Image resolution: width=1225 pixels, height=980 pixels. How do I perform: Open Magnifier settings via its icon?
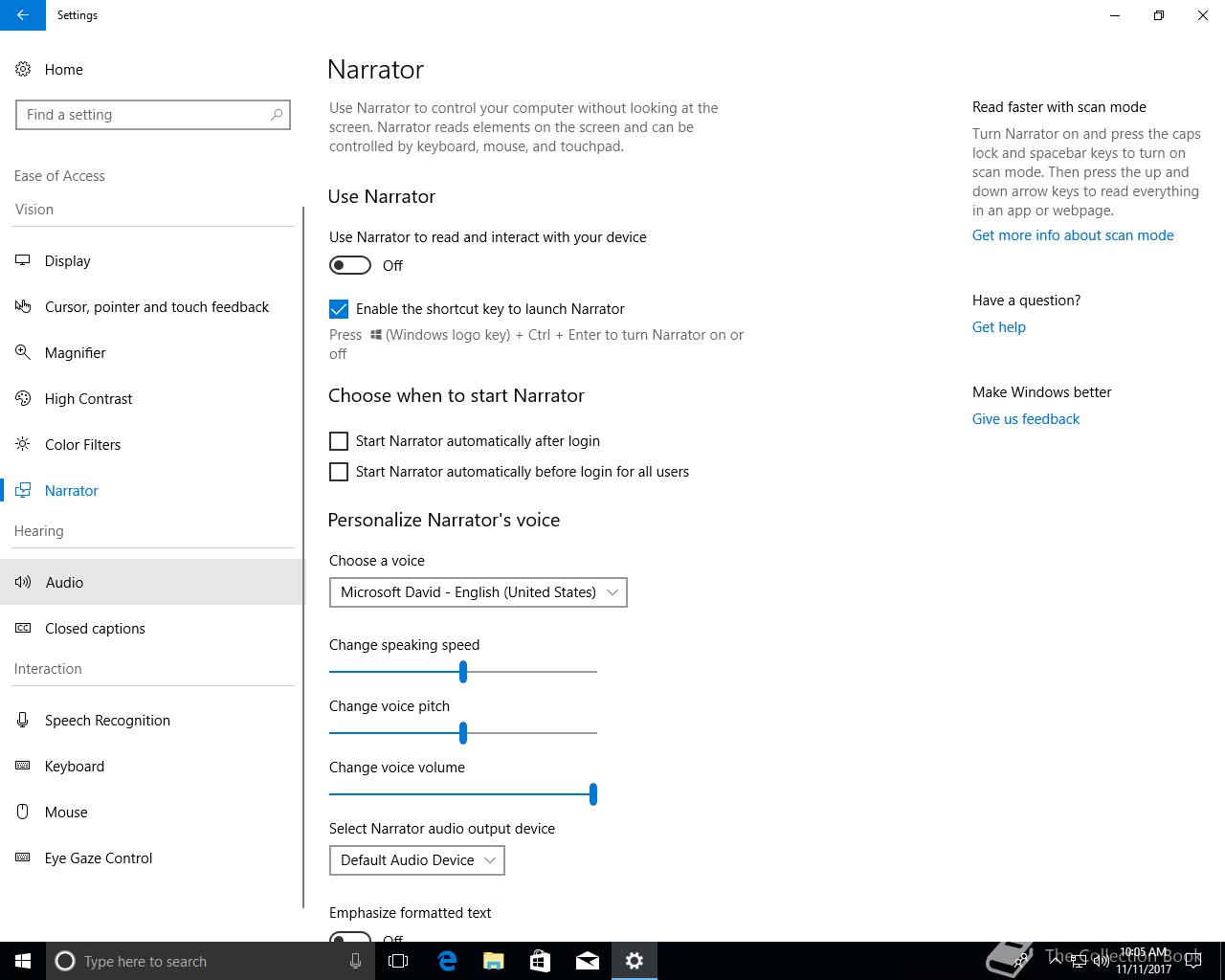(23, 352)
